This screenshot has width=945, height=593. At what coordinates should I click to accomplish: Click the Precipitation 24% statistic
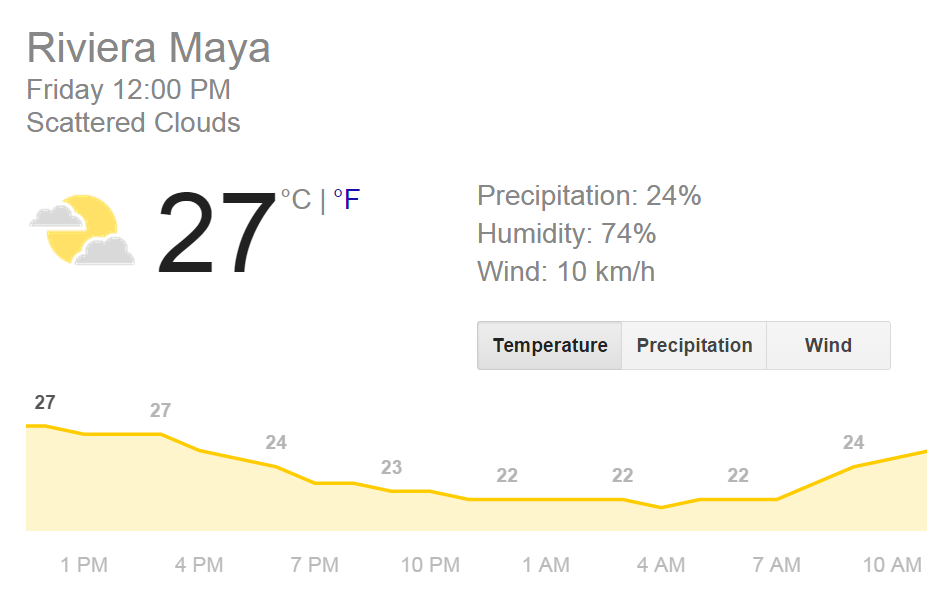[589, 196]
